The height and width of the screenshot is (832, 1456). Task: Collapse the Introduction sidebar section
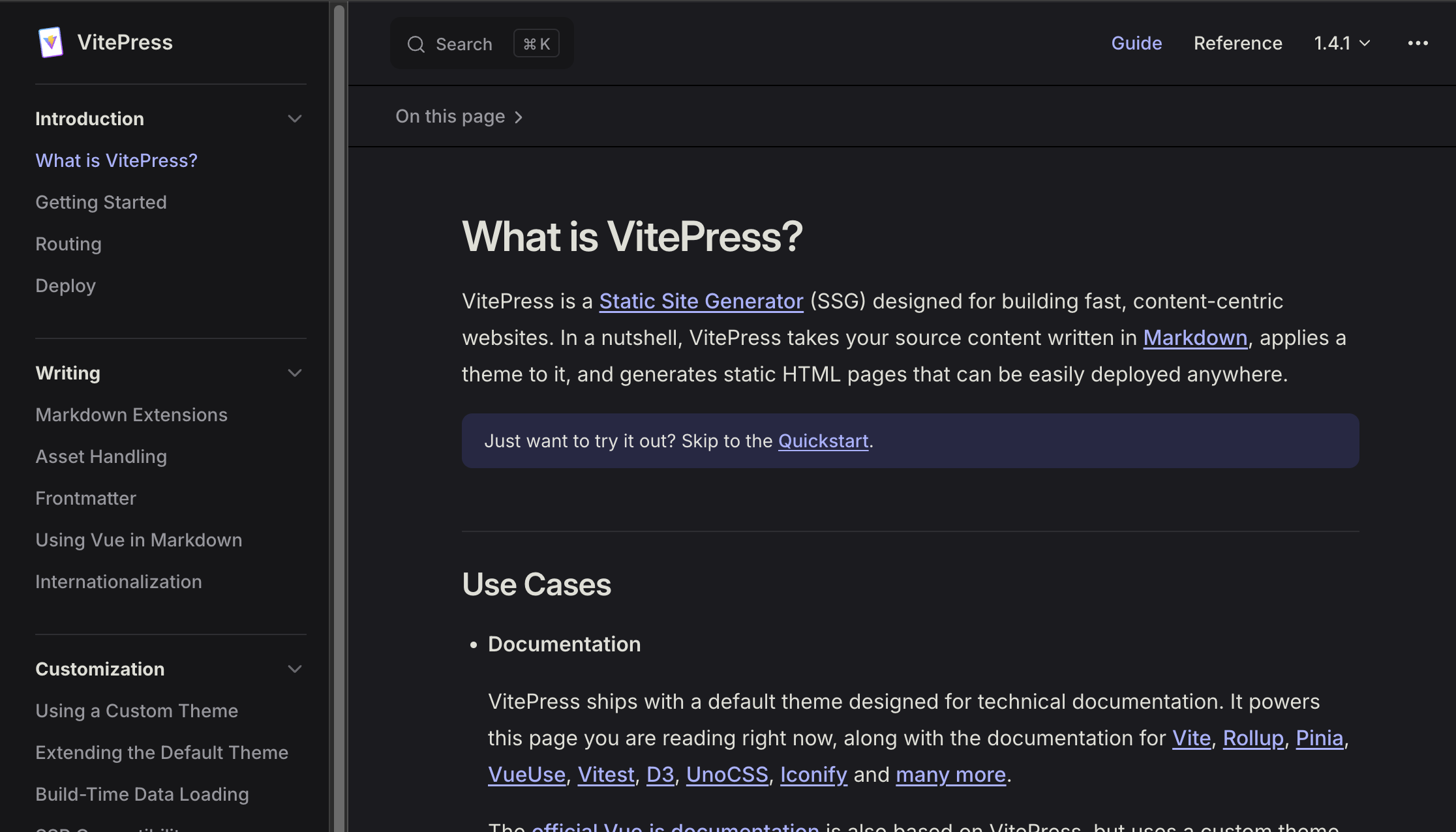pos(295,119)
